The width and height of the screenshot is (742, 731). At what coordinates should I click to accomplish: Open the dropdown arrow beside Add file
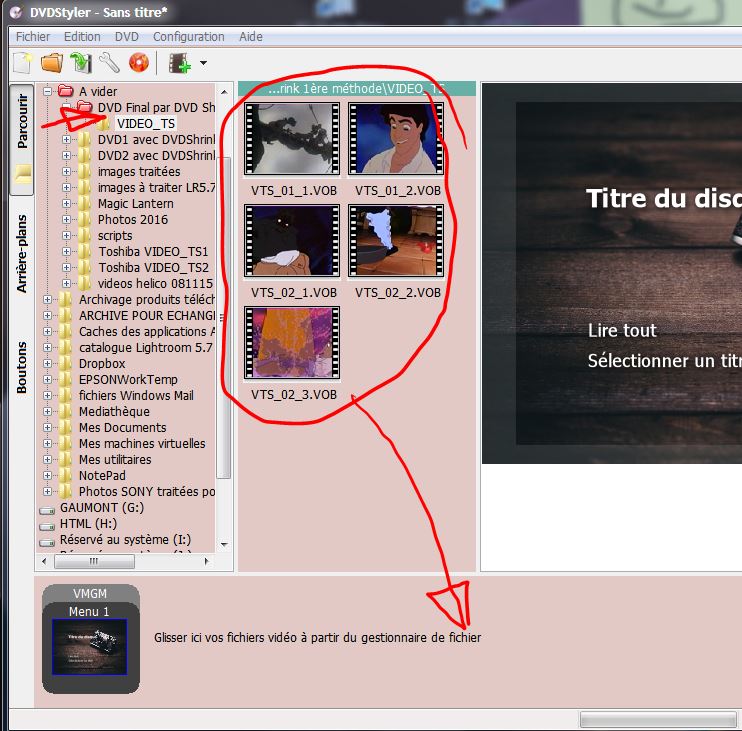click(x=203, y=63)
